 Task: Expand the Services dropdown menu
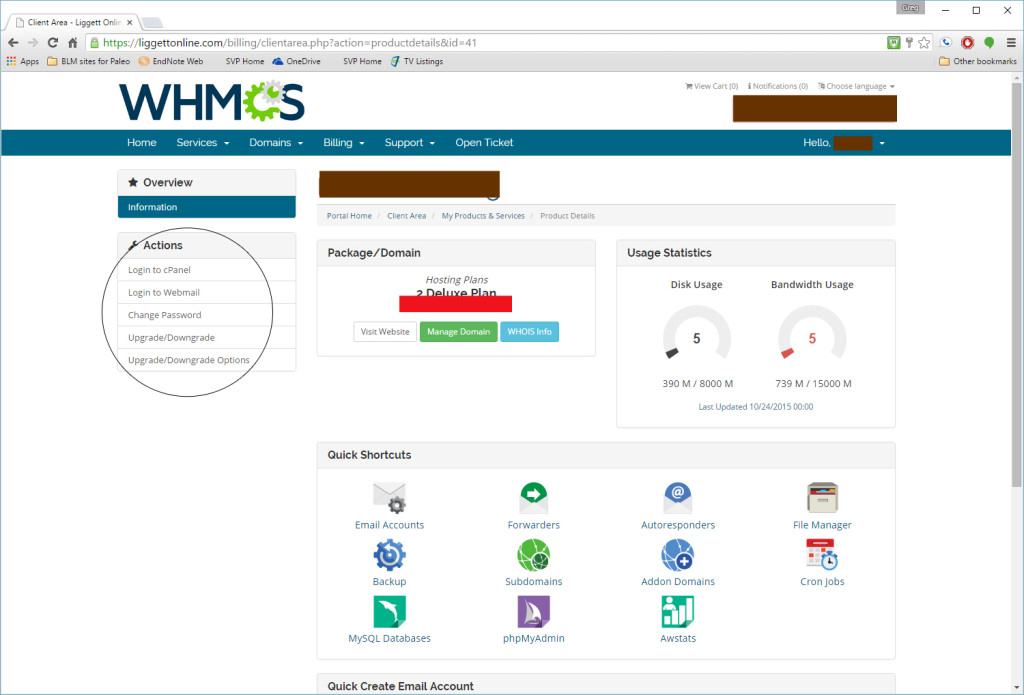pos(202,142)
